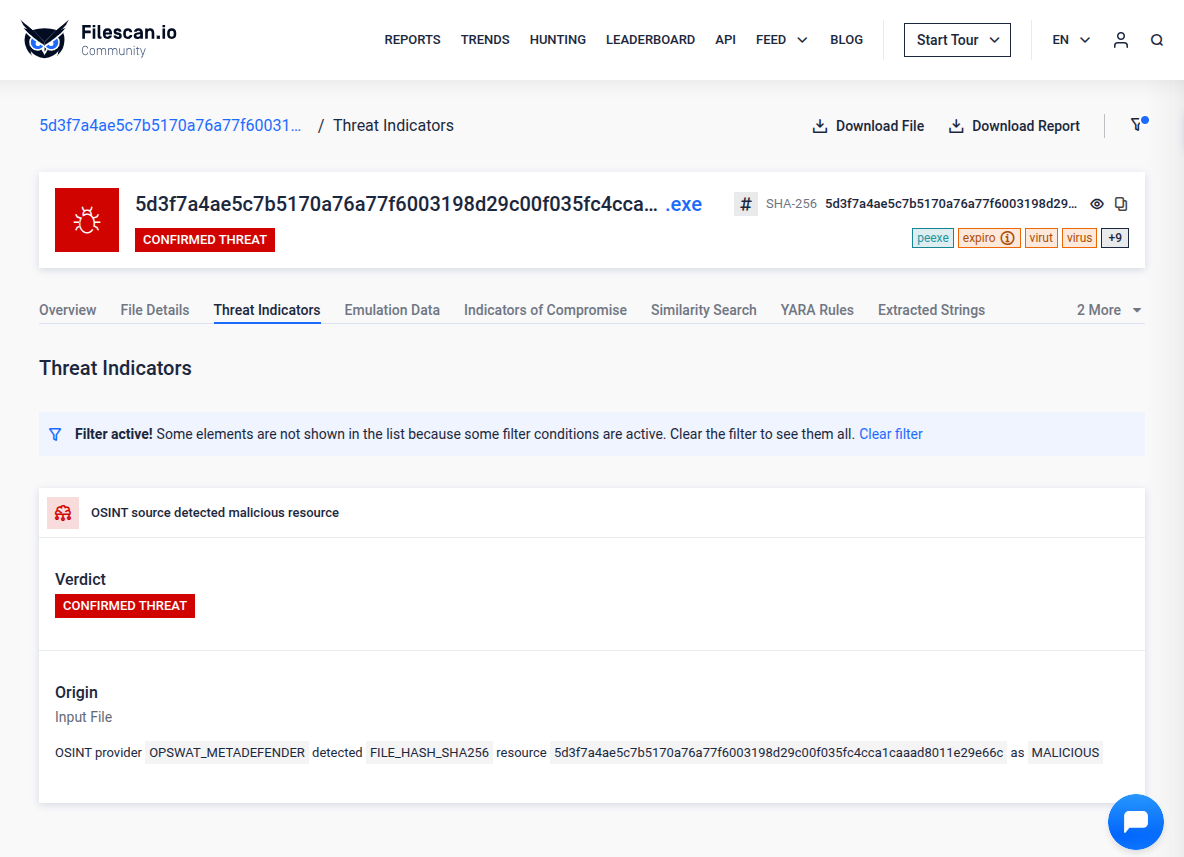This screenshot has width=1184, height=857.
Task: Click the expiro tag info icon
Action: pyautogui.click(x=1007, y=238)
